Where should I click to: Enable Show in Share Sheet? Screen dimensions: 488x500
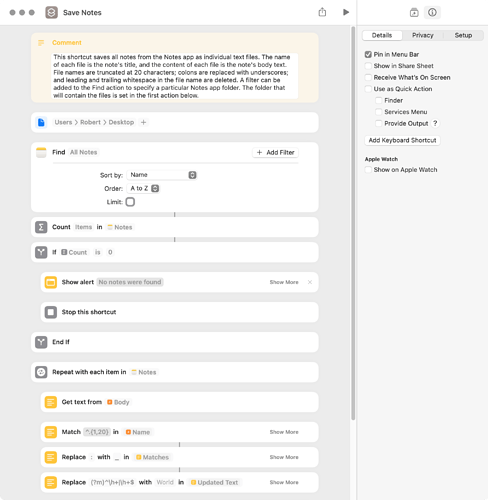coord(368,66)
